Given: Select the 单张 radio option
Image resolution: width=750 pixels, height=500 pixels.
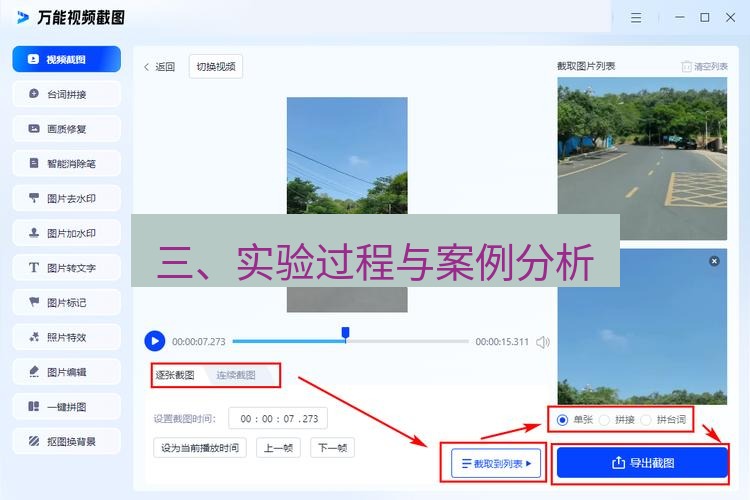Looking at the screenshot, I should pos(562,420).
